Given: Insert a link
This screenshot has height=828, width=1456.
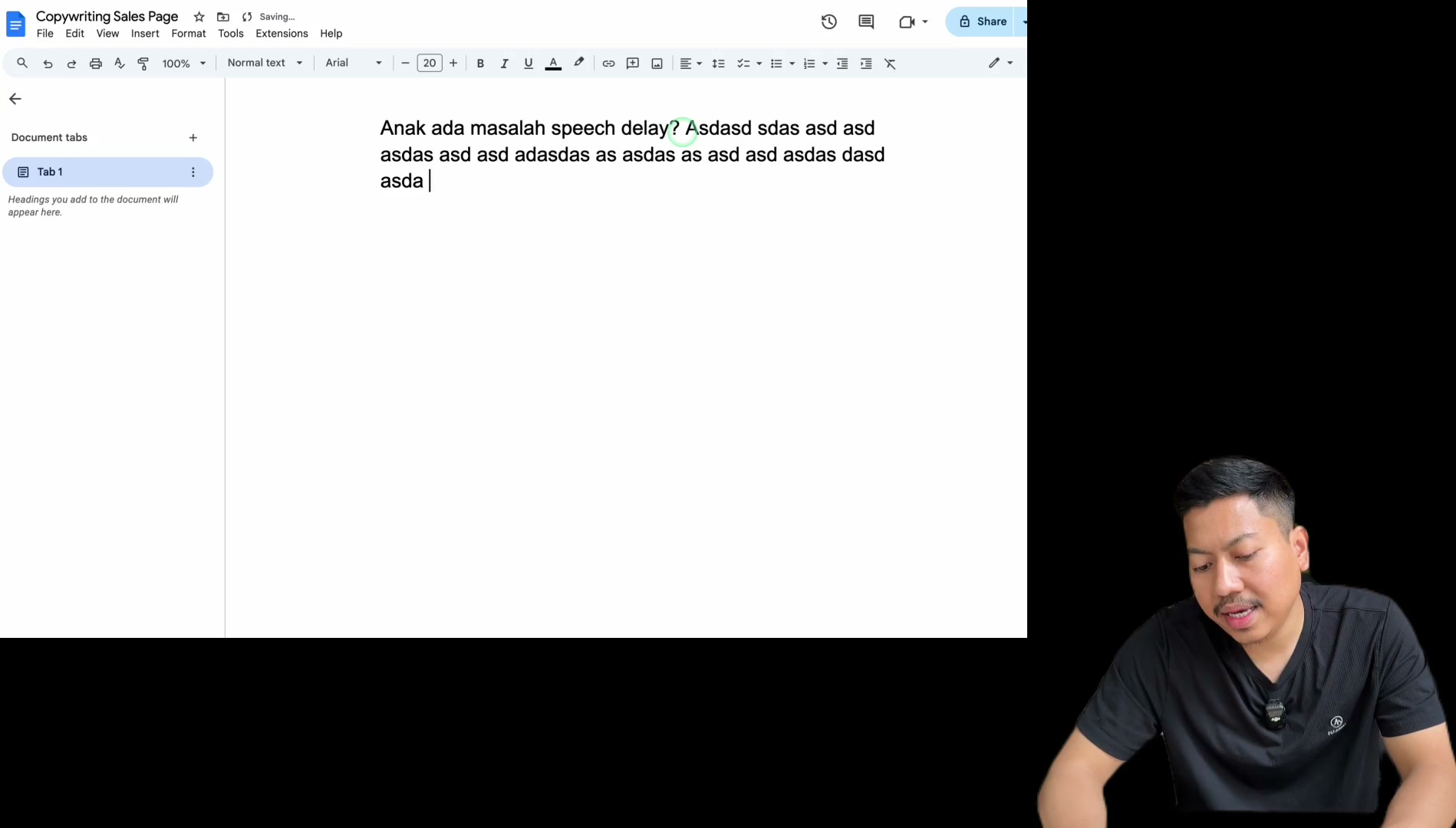Looking at the screenshot, I should (608, 64).
